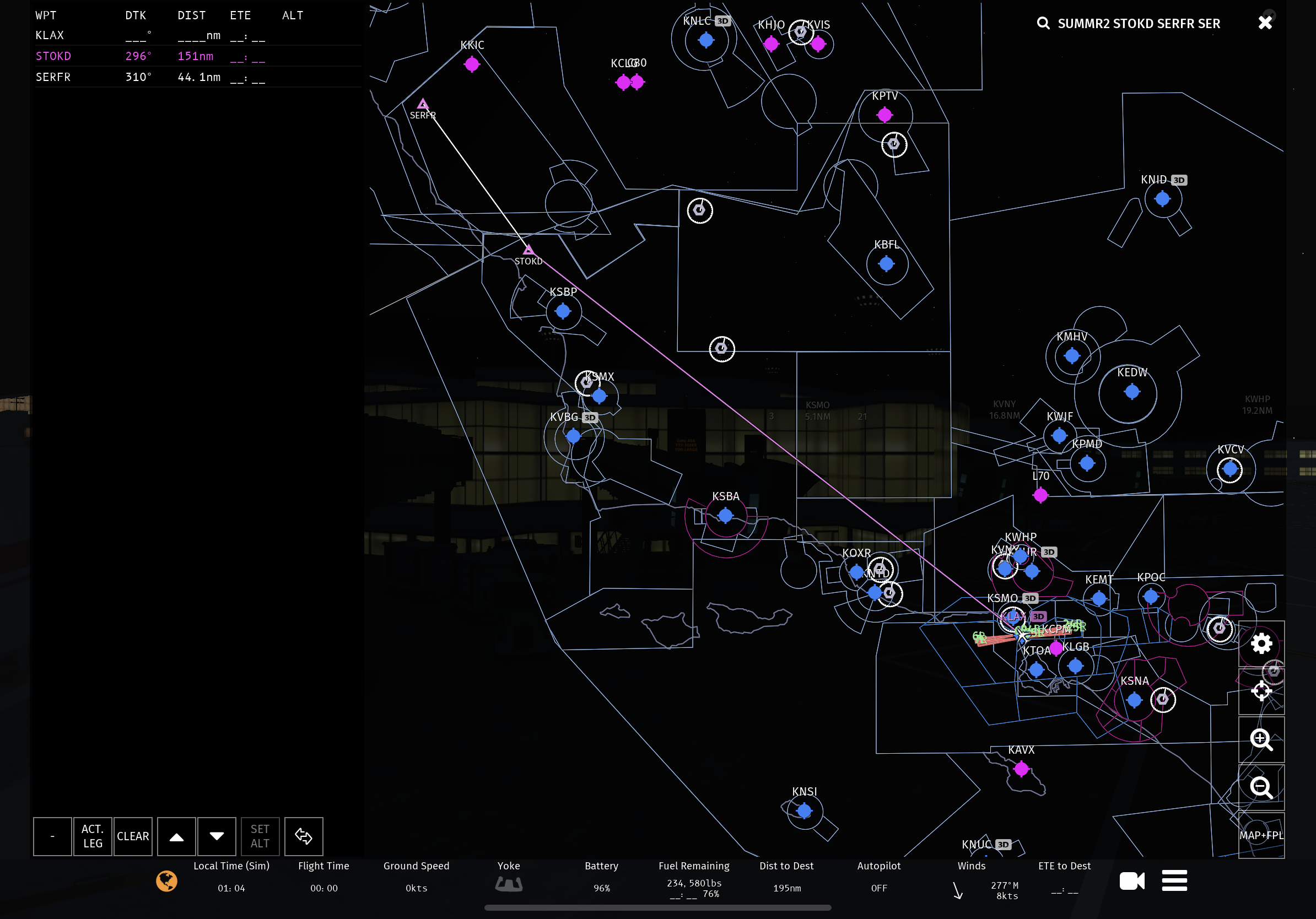Open map settings gear icon

[1261, 644]
